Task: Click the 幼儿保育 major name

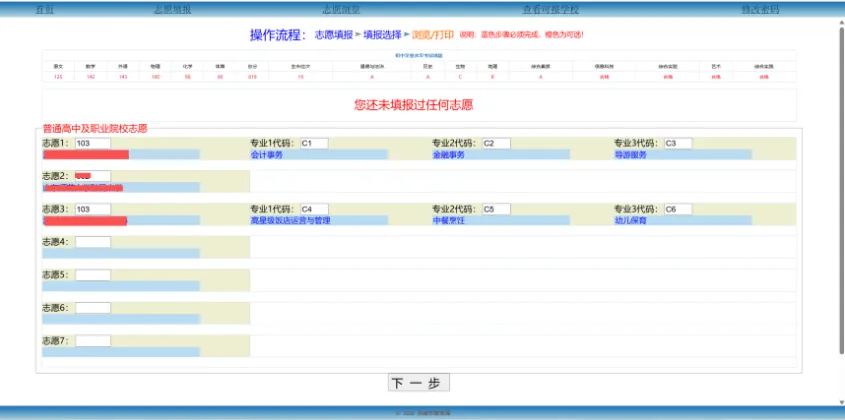Action: point(631,221)
